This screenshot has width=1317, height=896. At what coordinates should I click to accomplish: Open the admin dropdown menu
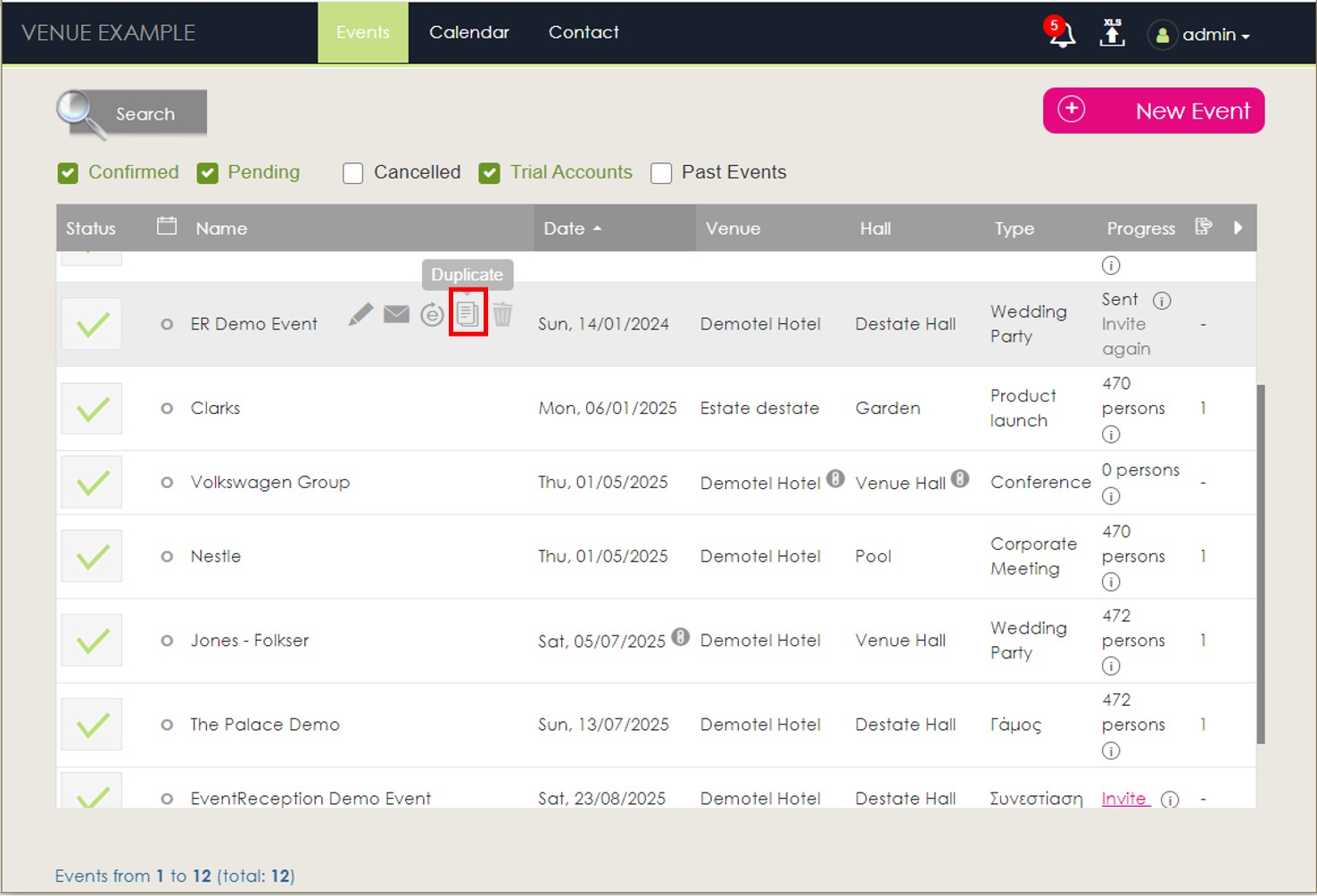tap(1216, 35)
